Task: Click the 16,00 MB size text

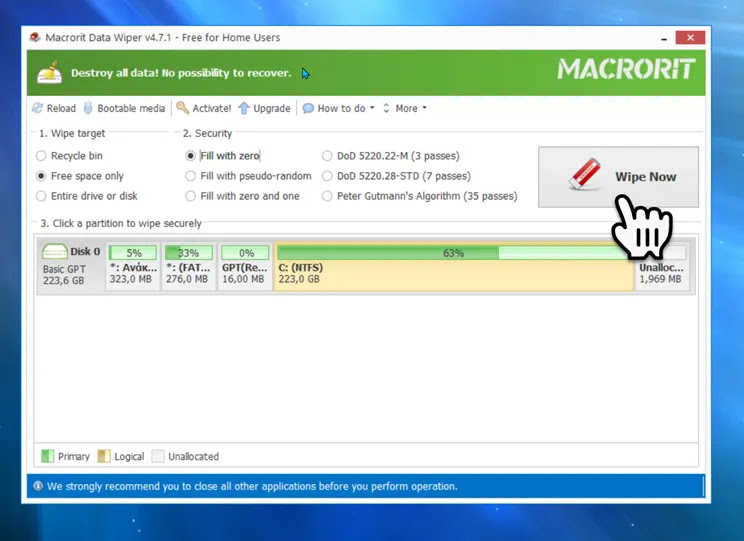Action: coord(243,279)
